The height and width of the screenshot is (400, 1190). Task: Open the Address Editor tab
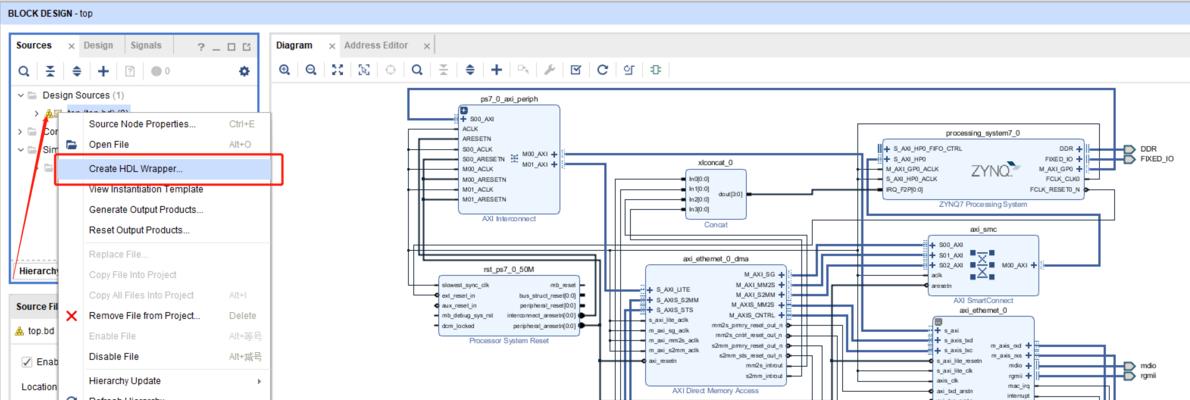click(x=376, y=46)
